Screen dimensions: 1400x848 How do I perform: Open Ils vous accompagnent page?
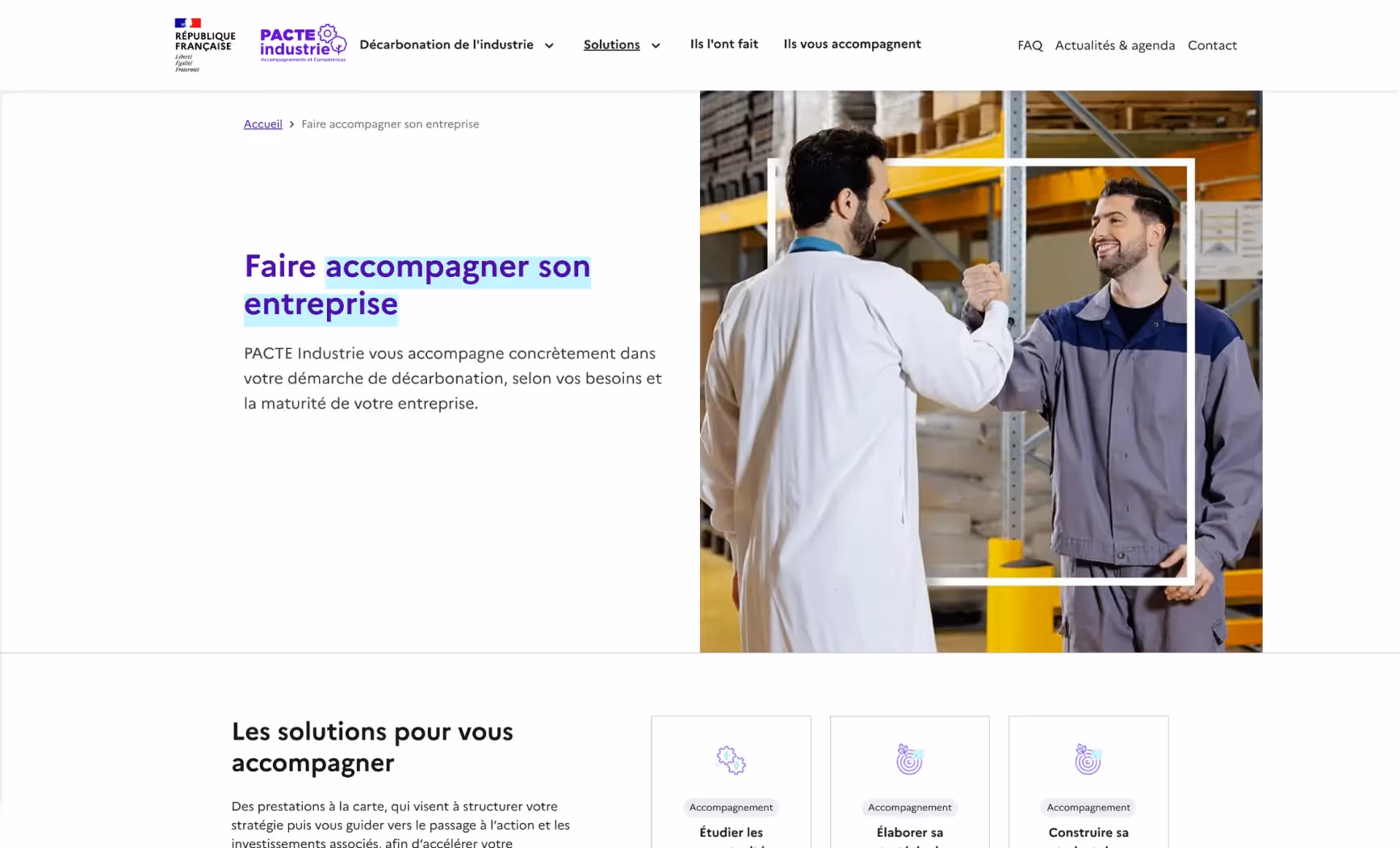852,44
